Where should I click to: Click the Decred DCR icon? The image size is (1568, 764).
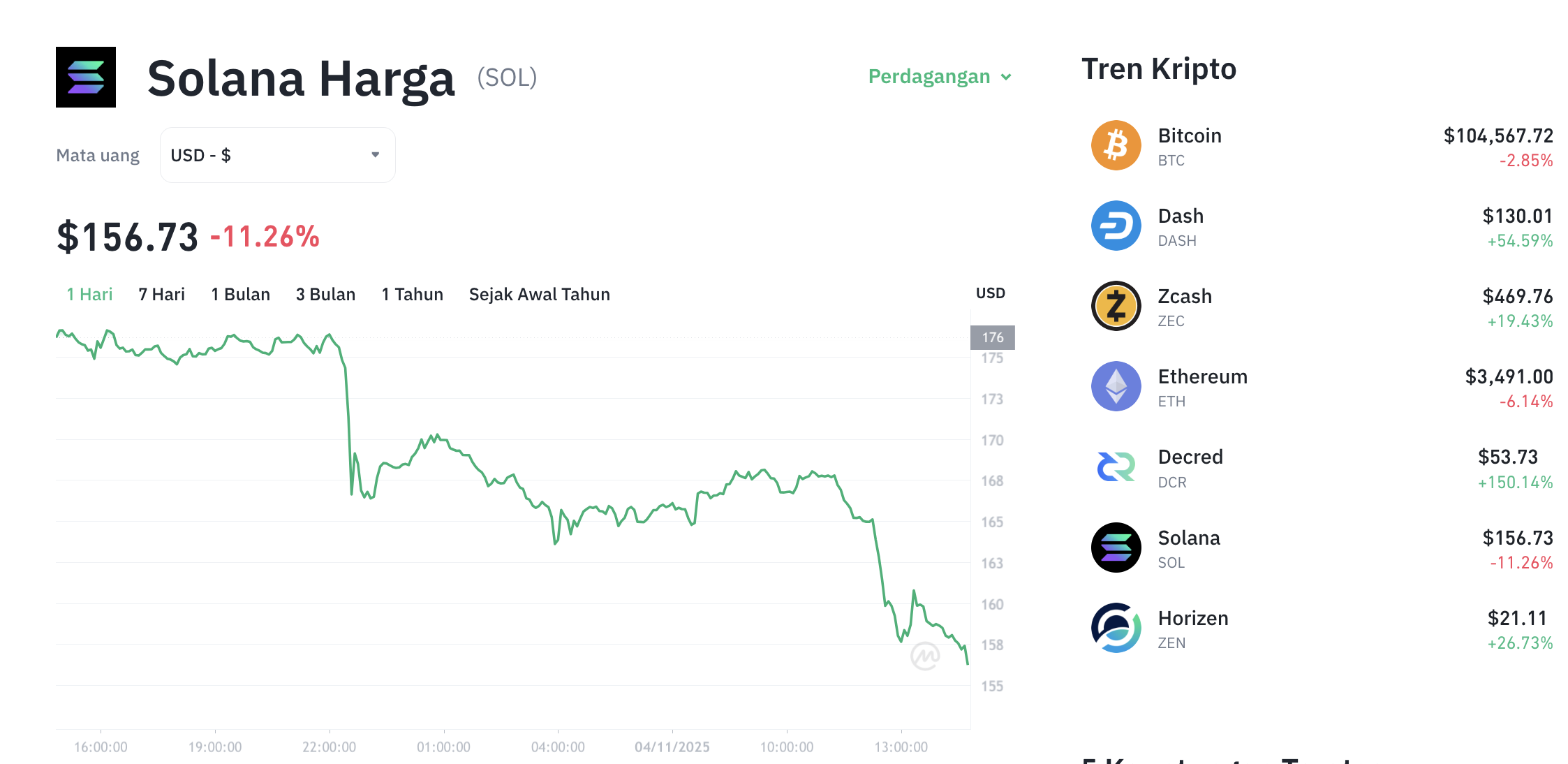(1115, 467)
